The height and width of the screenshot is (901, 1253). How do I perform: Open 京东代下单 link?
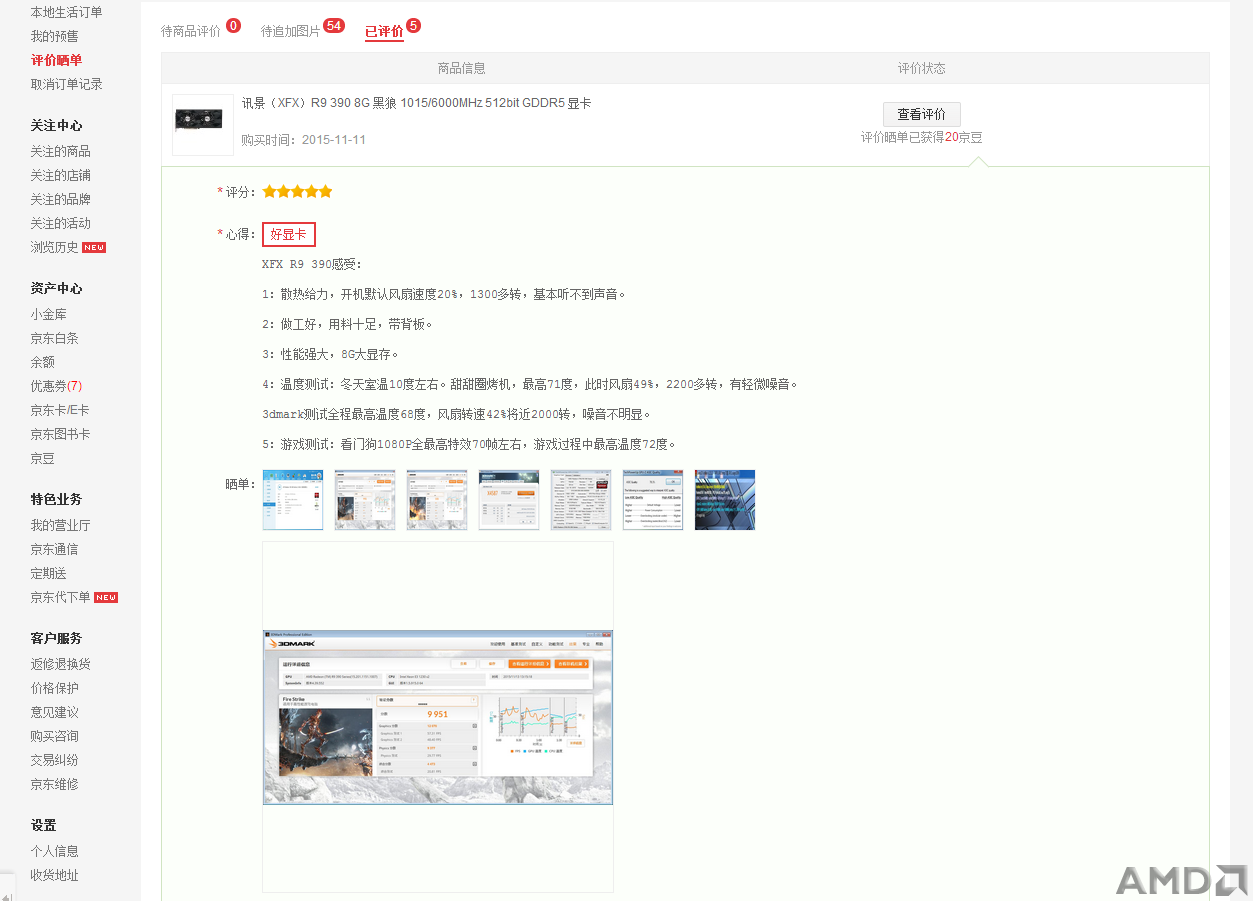(60, 597)
